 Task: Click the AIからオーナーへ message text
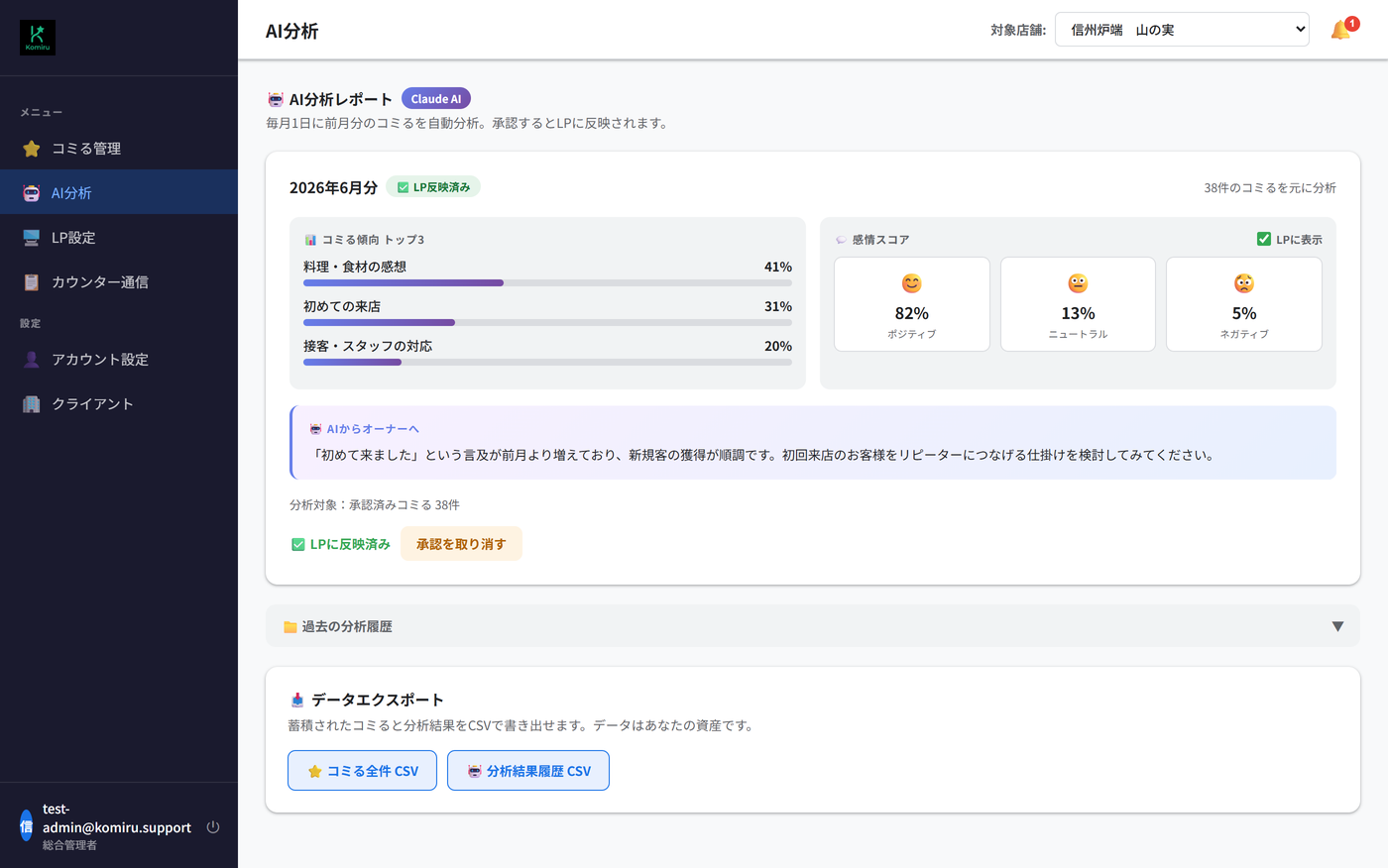coord(763,456)
